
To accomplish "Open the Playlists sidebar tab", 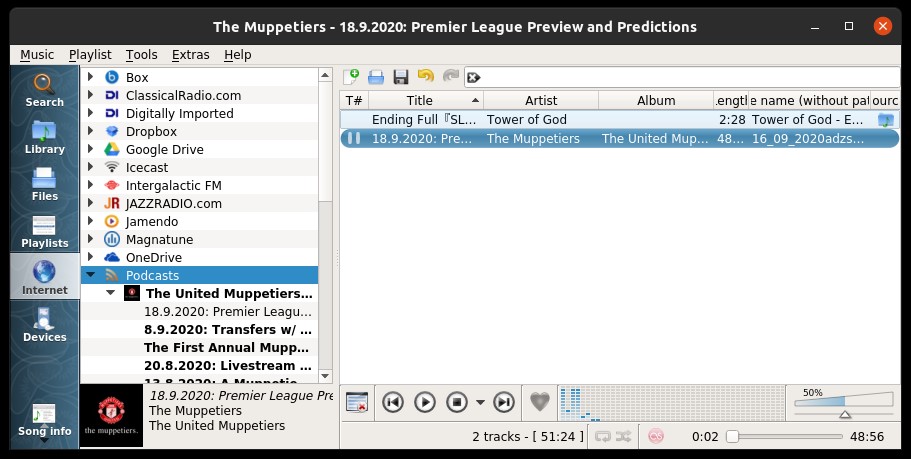I will point(44,231).
